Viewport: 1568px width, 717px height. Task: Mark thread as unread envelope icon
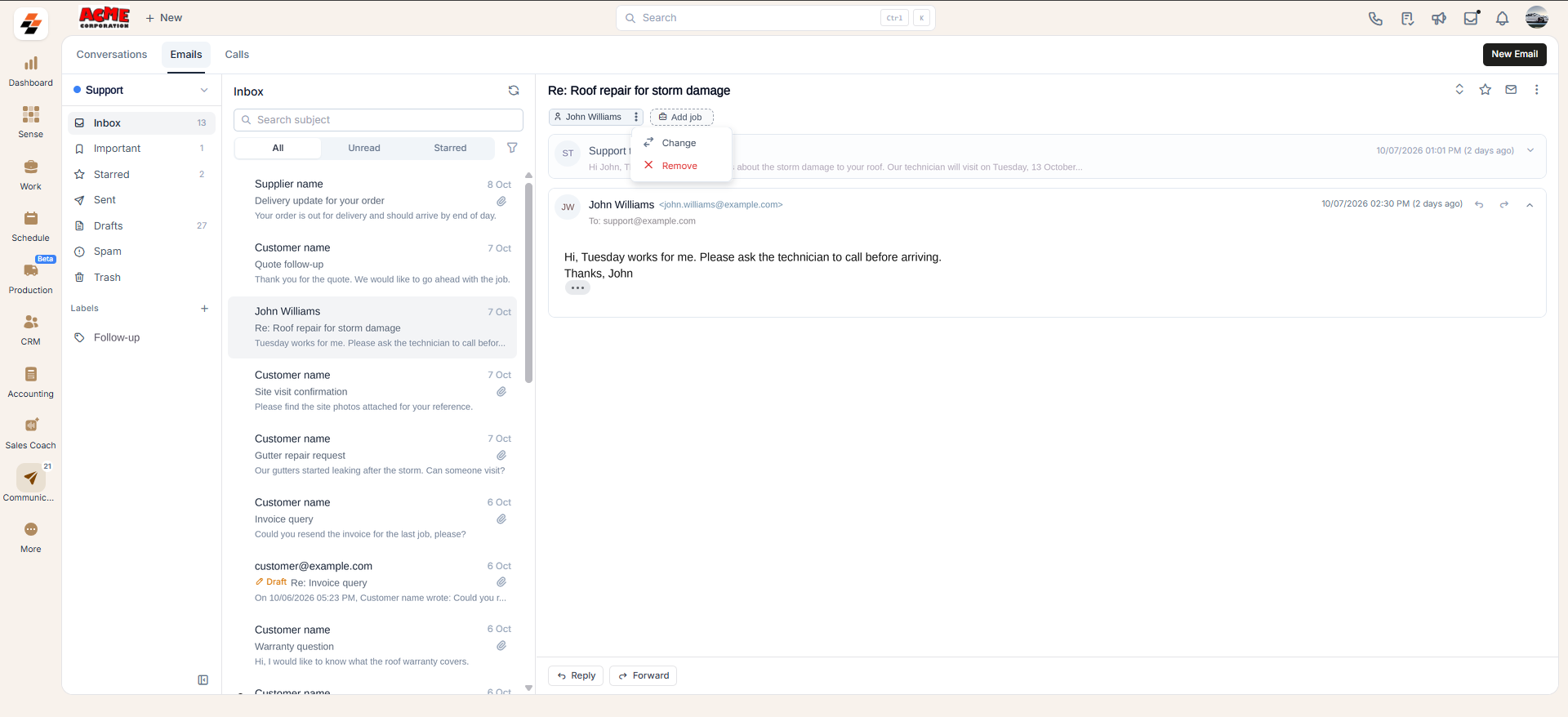point(1511,90)
